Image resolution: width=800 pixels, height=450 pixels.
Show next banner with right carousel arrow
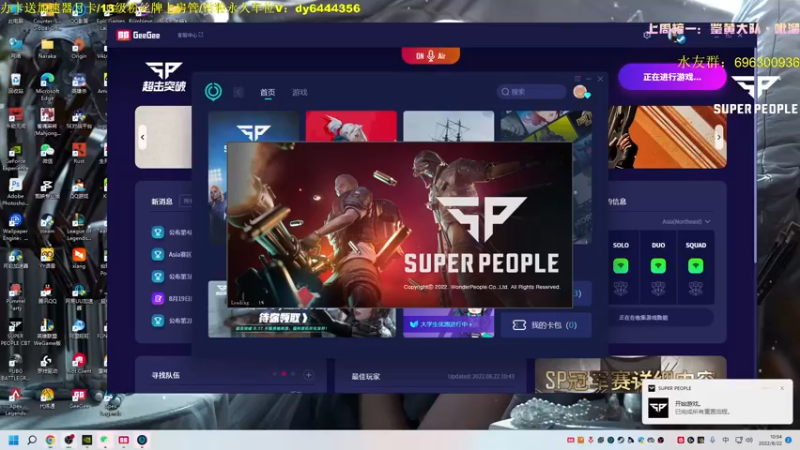(x=719, y=137)
